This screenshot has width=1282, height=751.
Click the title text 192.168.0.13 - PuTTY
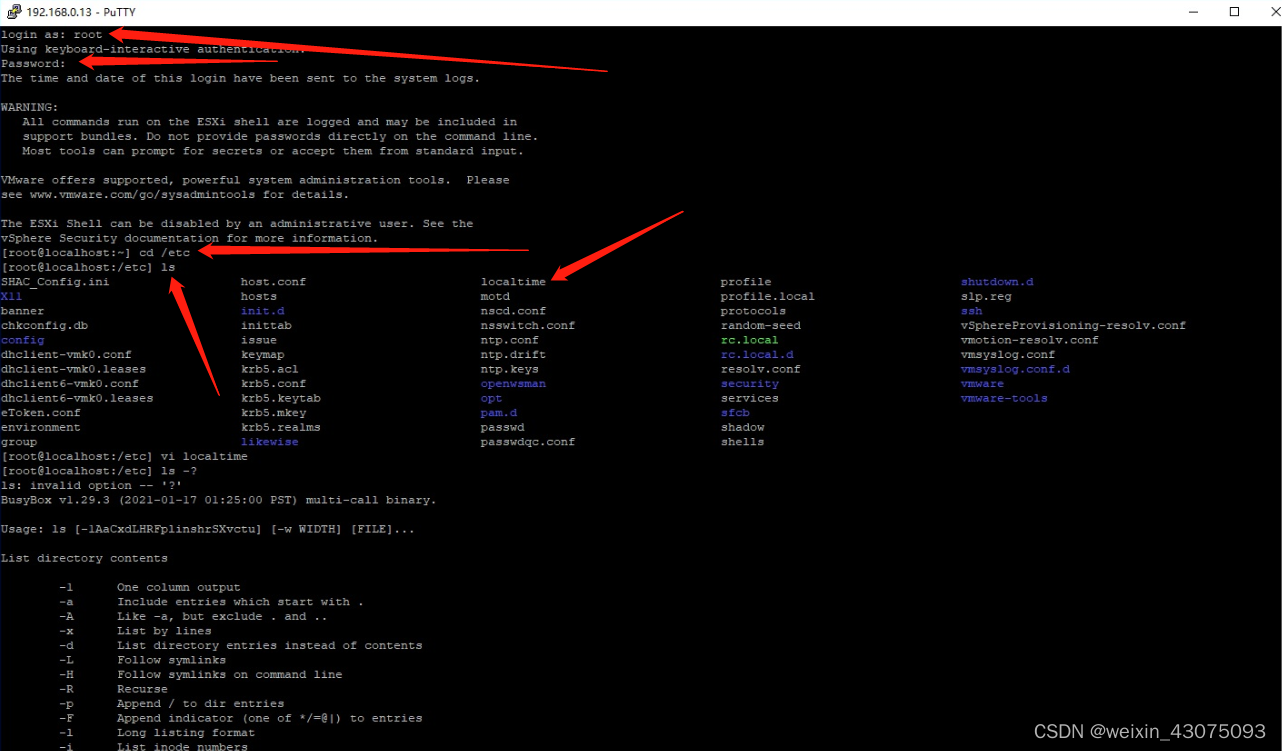80,12
